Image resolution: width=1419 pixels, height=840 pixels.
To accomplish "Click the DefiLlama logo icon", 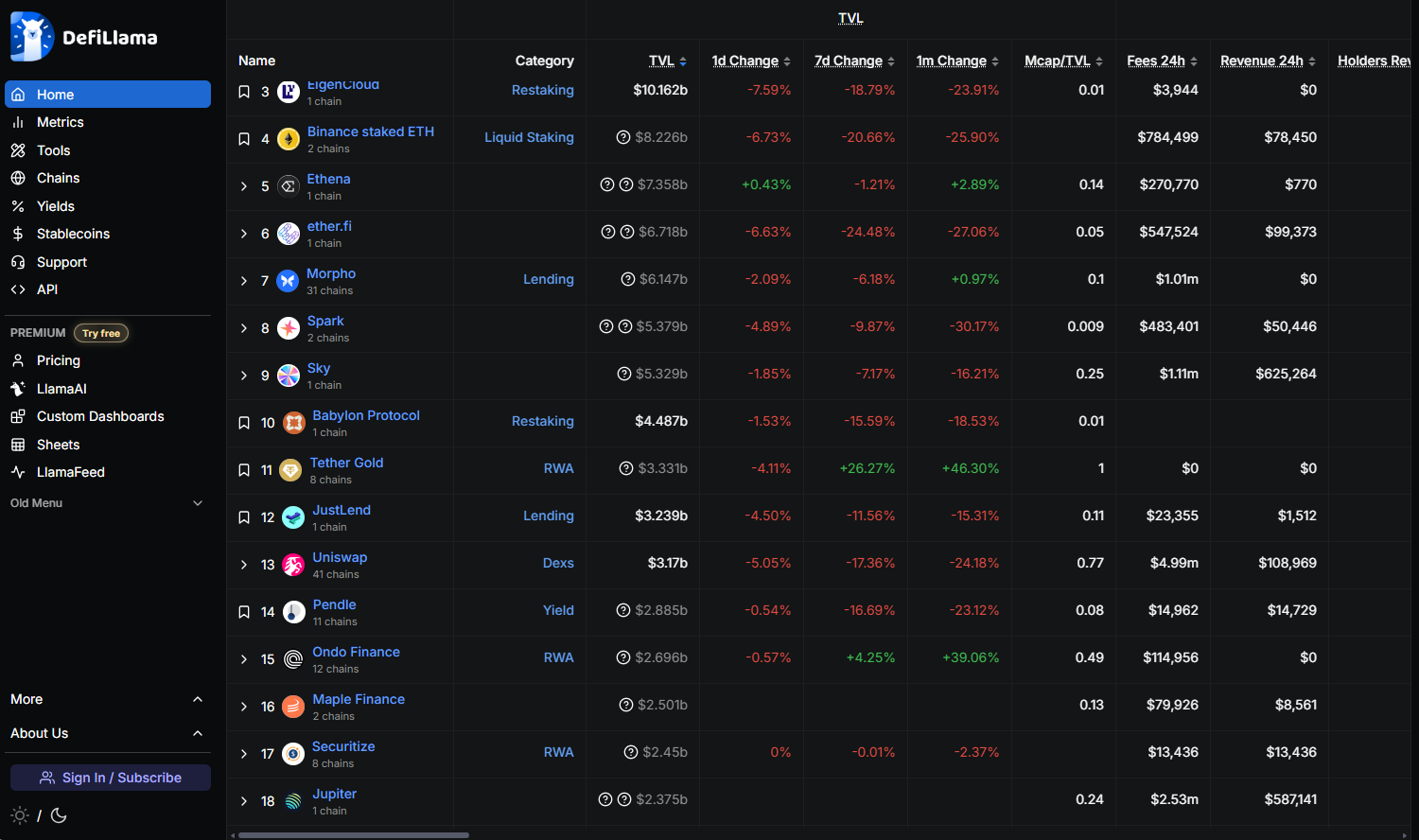I will (x=32, y=37).
